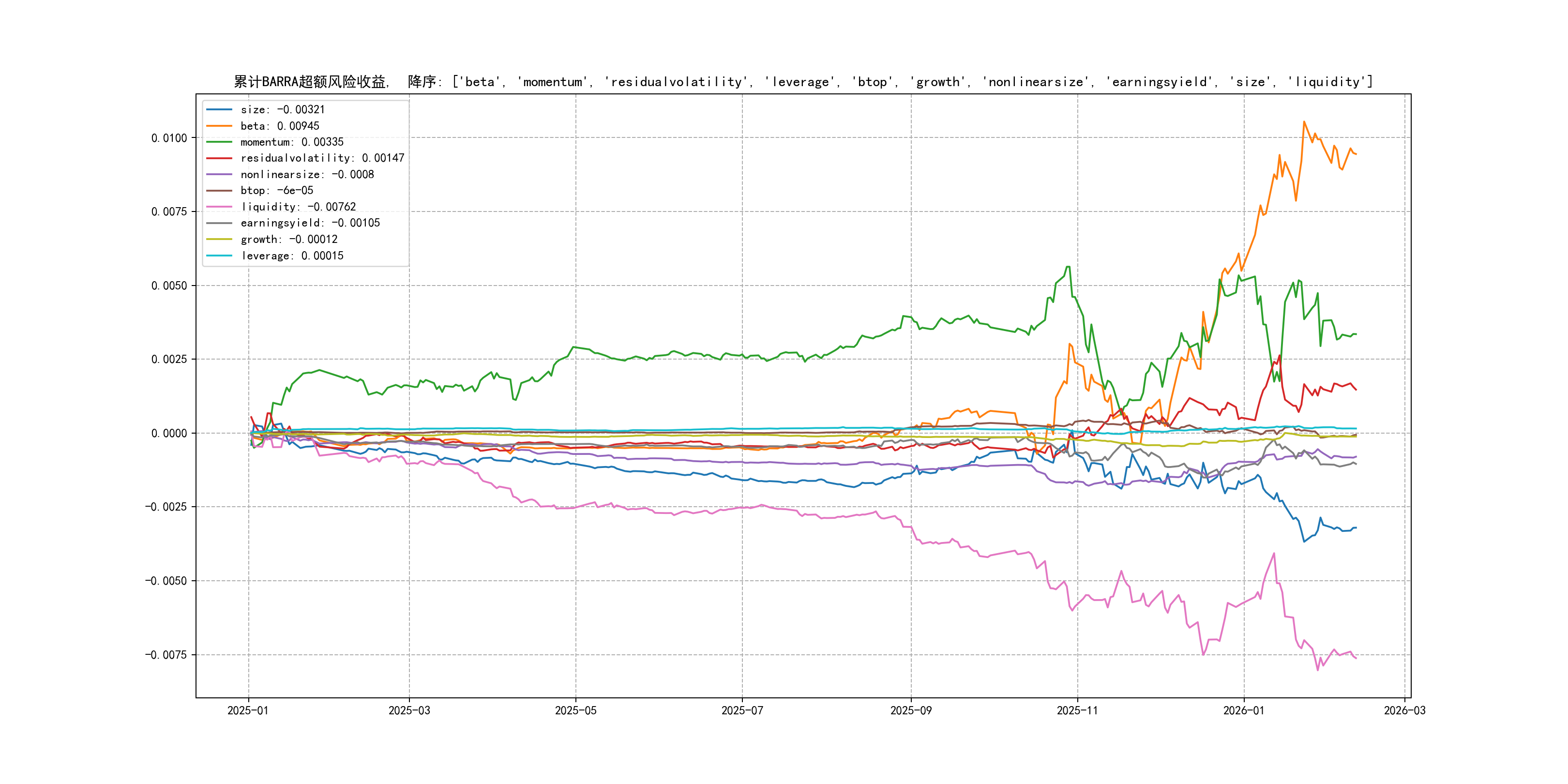
Task: Click the leverage legend label
Action: [x=291, y=256]
